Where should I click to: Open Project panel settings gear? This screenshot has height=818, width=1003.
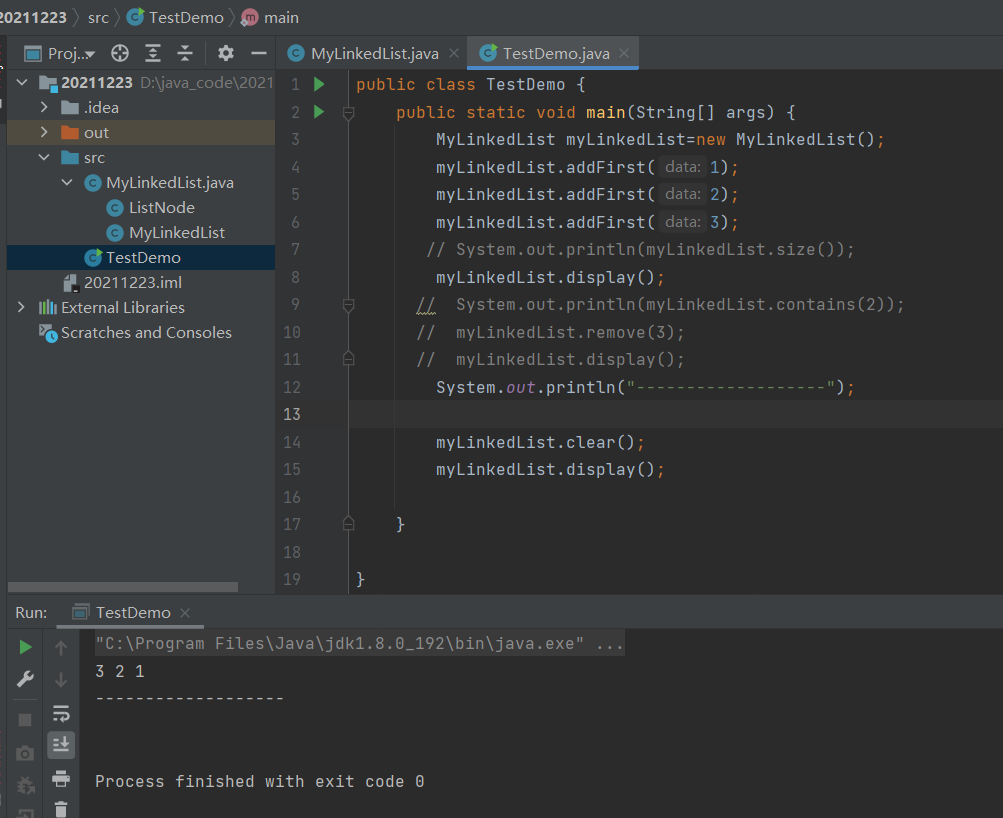225,53
